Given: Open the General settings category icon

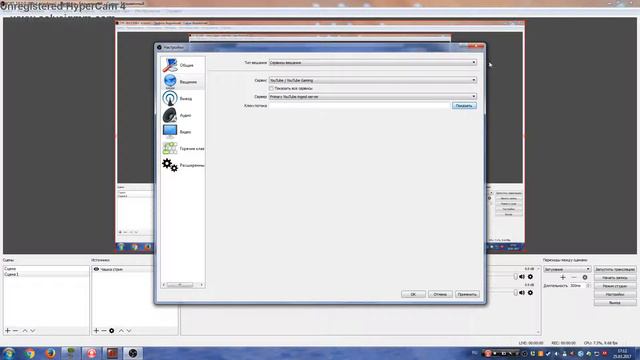Looking at the screenshot, I should click(x=170, y=65).
